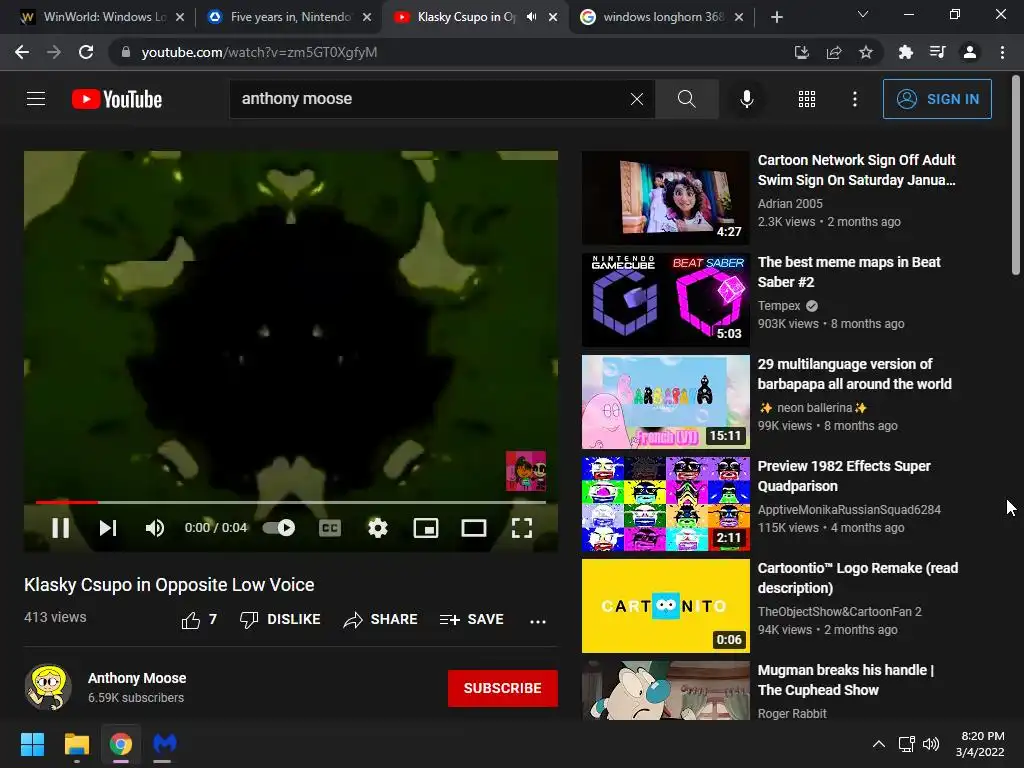Go to YouTube home logo

(117, 99)
